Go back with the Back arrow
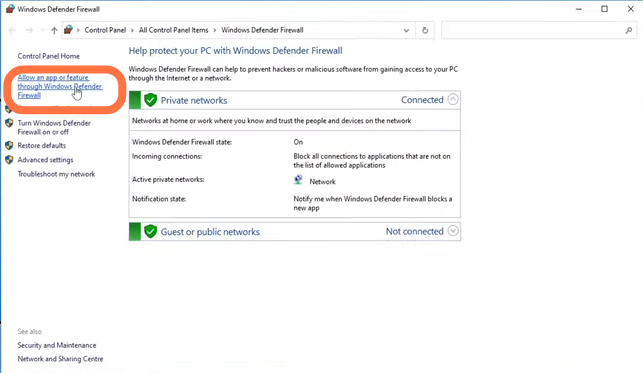 coord(12,30)
